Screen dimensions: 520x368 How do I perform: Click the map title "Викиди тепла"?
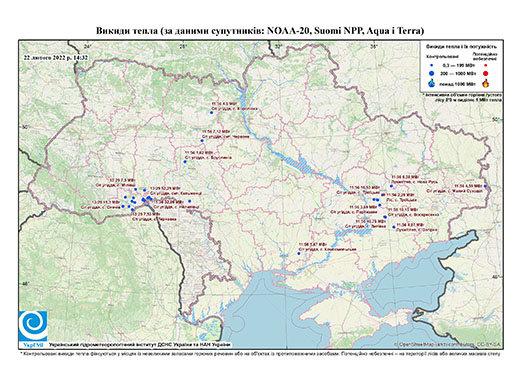click(x=127, y=31)
